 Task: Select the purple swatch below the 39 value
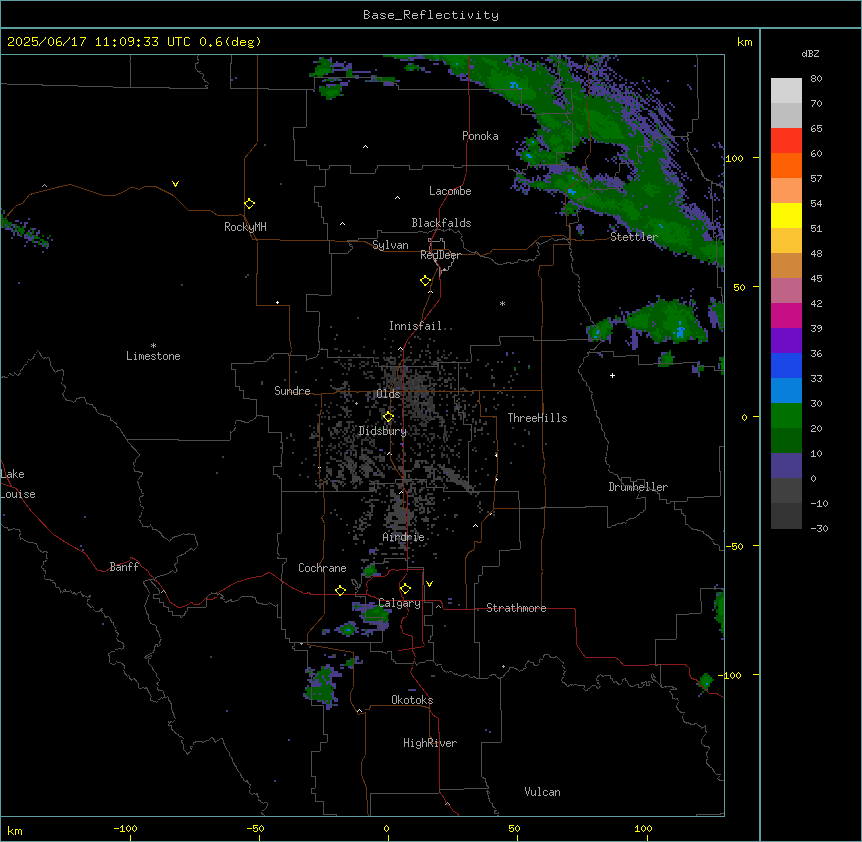(x=786, y=341)
